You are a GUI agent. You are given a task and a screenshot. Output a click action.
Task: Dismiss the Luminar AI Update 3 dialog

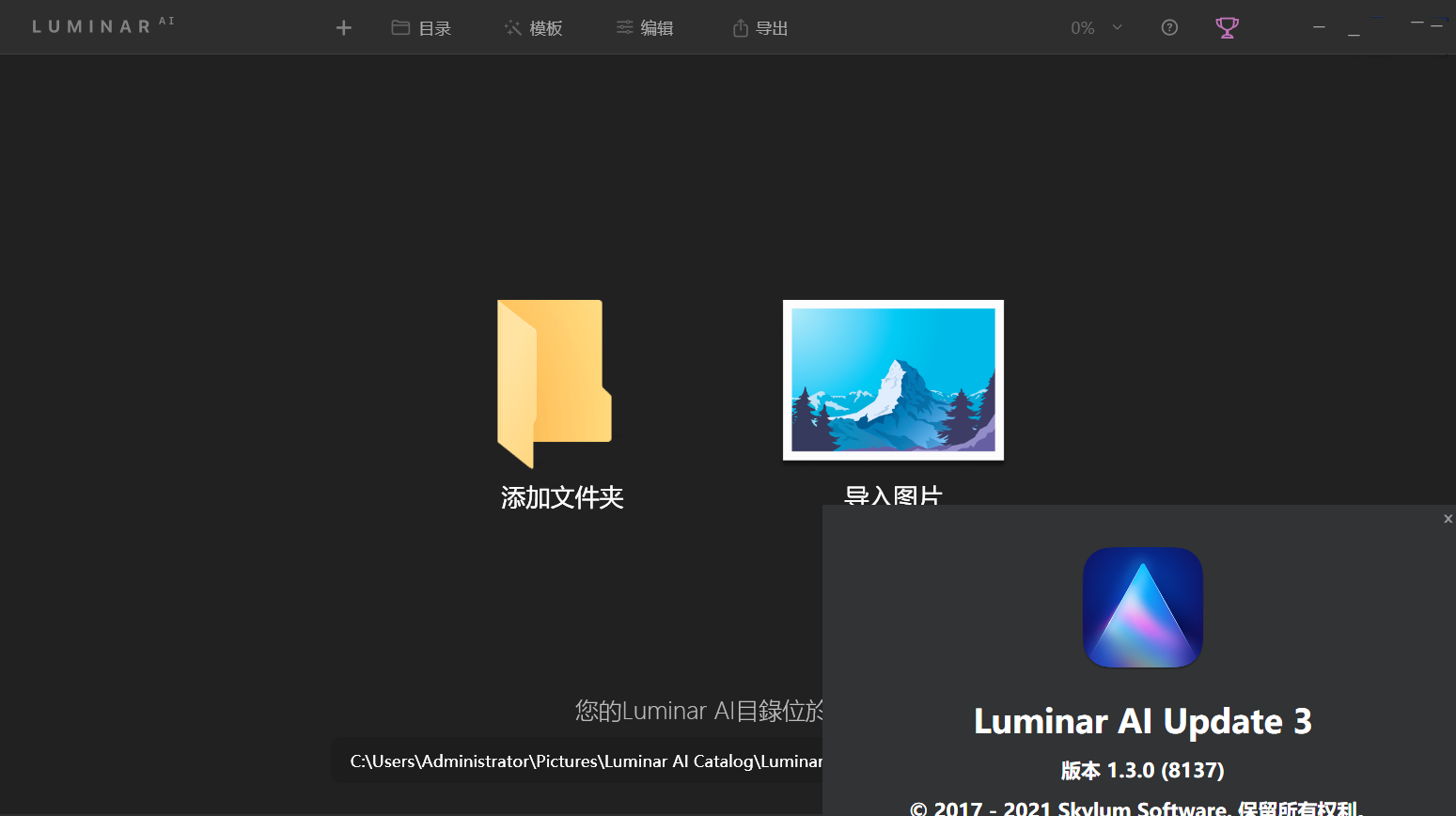click(1447, 518)
